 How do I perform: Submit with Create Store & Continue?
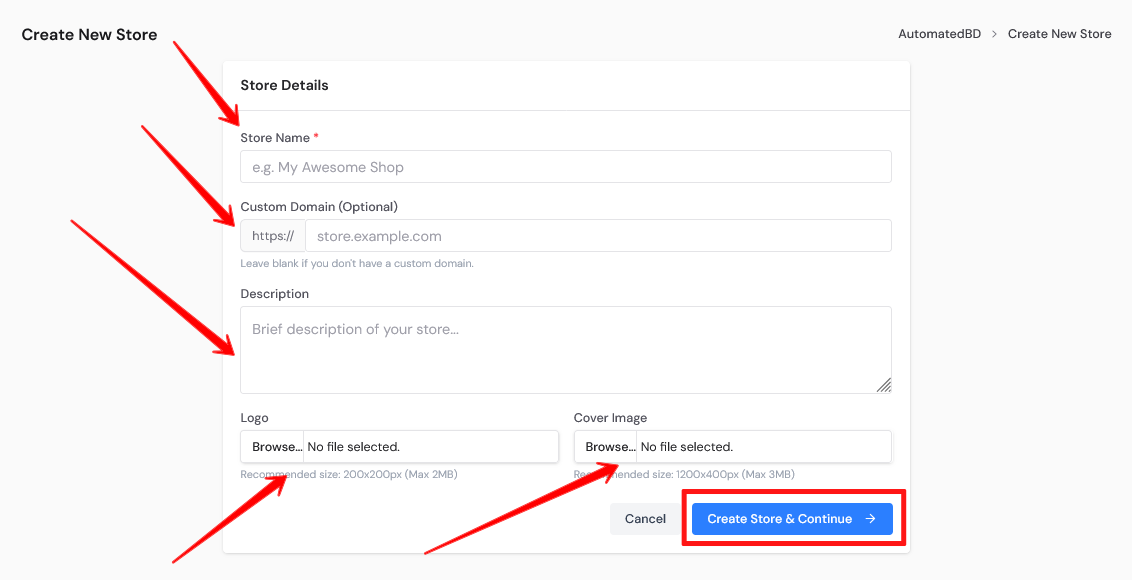[779, 519]
